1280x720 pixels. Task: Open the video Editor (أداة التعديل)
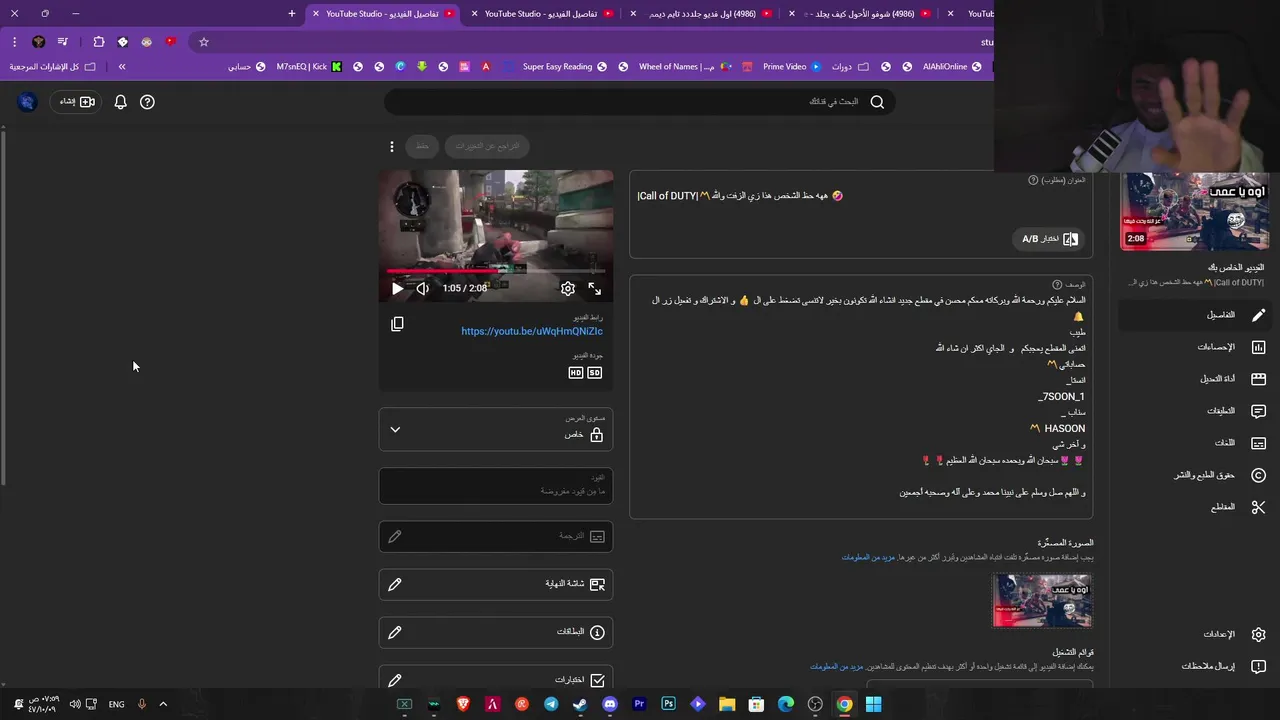(x=1193, y=379)
